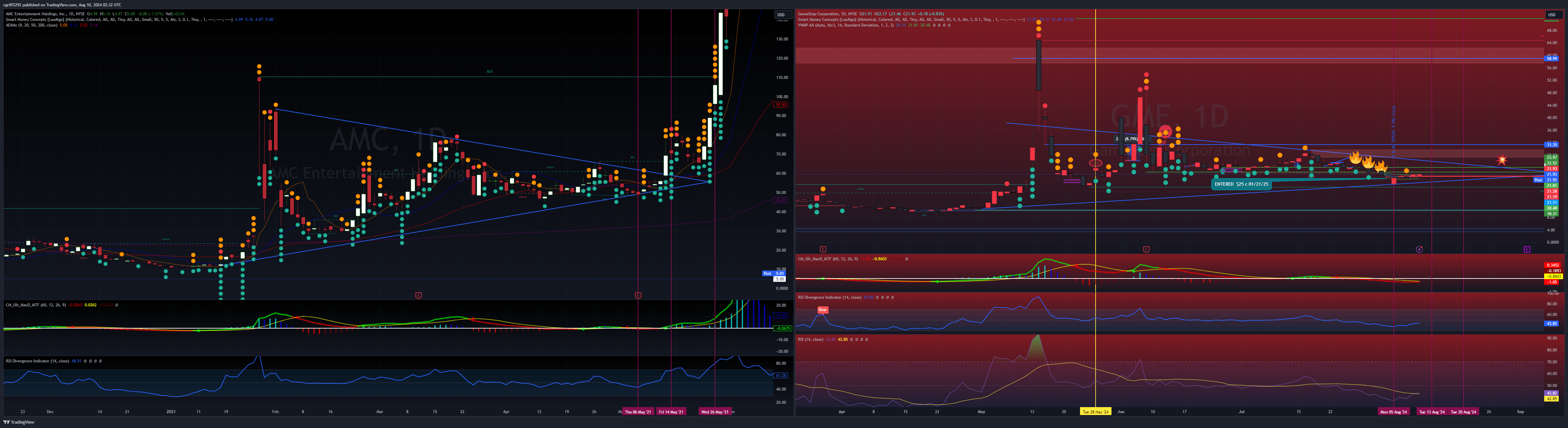The width and height of the screenshot is (1568, 428).
Task: Click the April earnings E icon on GameStop chart
Action: (x=823, y=249)
